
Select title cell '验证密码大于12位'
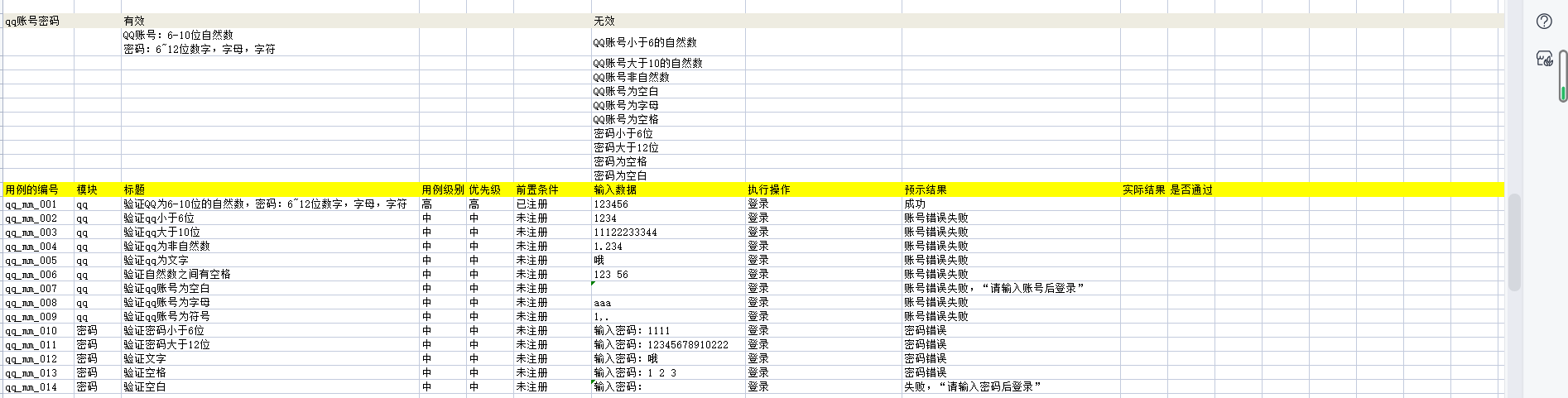point(270,344)
